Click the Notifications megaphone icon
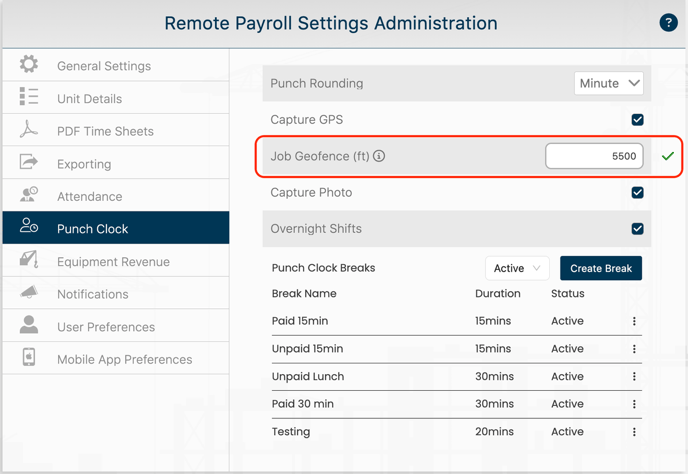Image resolution: width=688 pixels, height=474 pixels. [x=29, y=292]
